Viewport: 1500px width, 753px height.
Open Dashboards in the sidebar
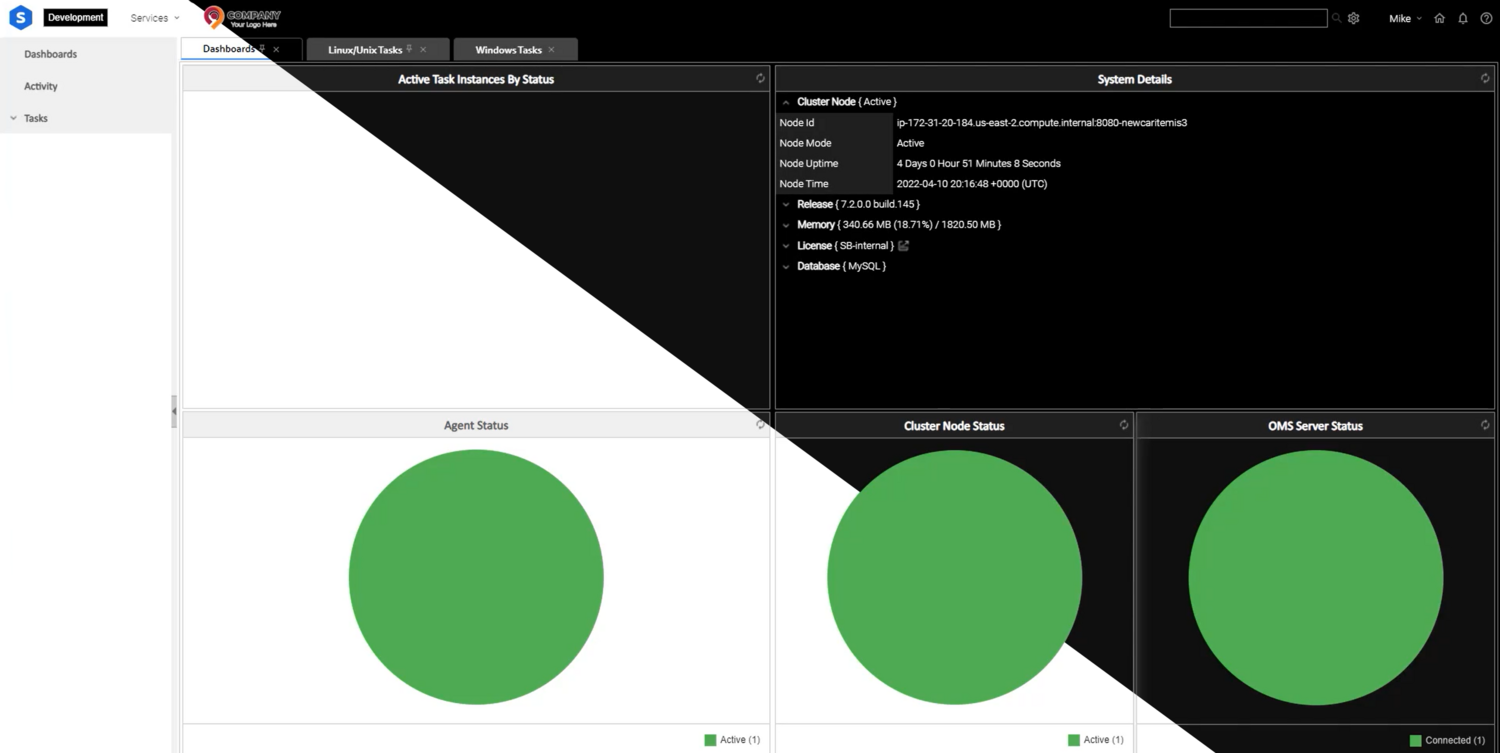(51, 54)
